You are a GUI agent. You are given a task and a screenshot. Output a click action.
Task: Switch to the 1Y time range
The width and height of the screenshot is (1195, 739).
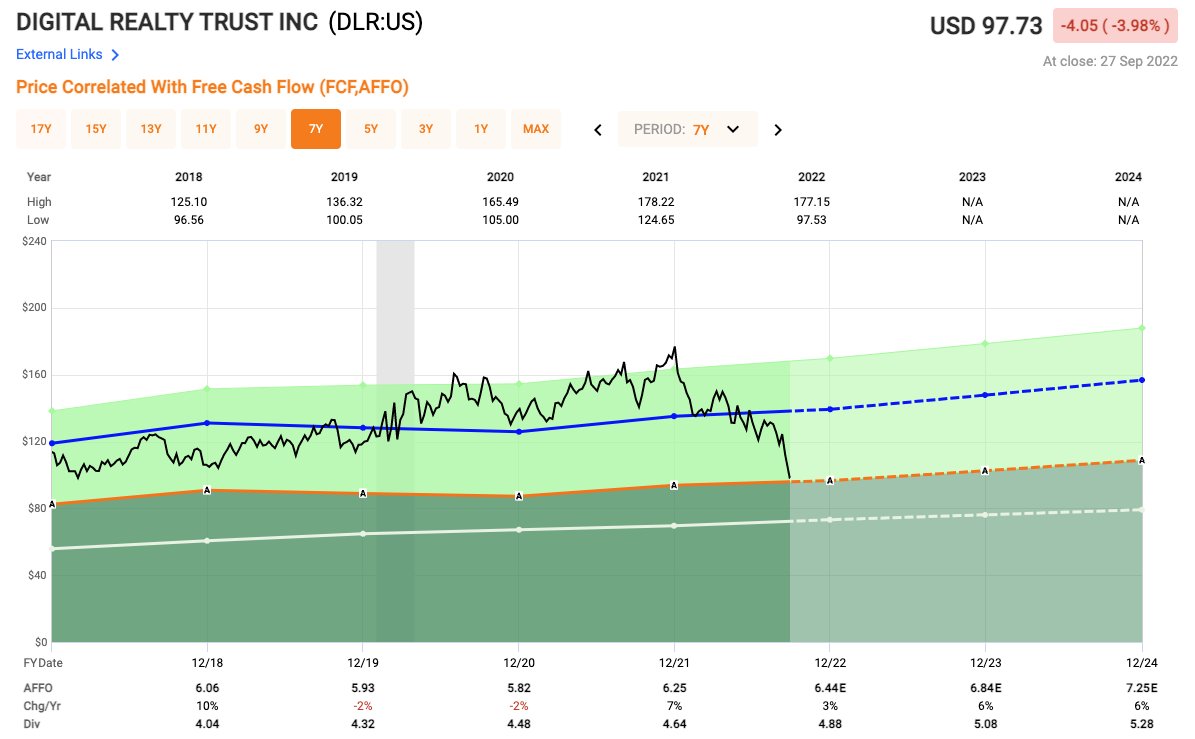coord(481,129)
